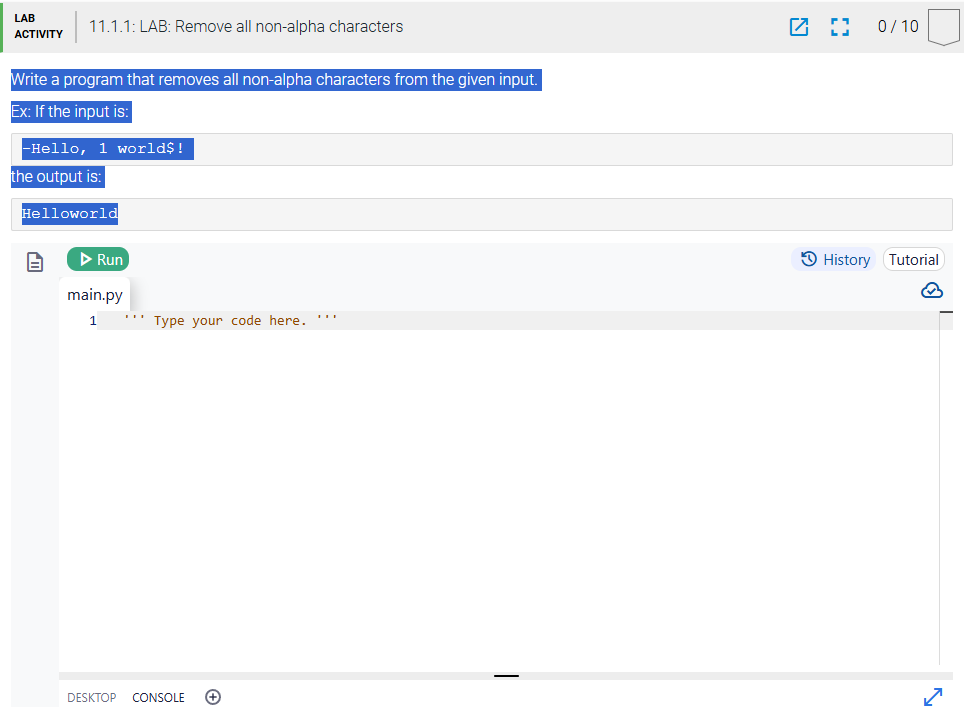Click the history clock icon

pyautogui.click(x=808, y=259)
